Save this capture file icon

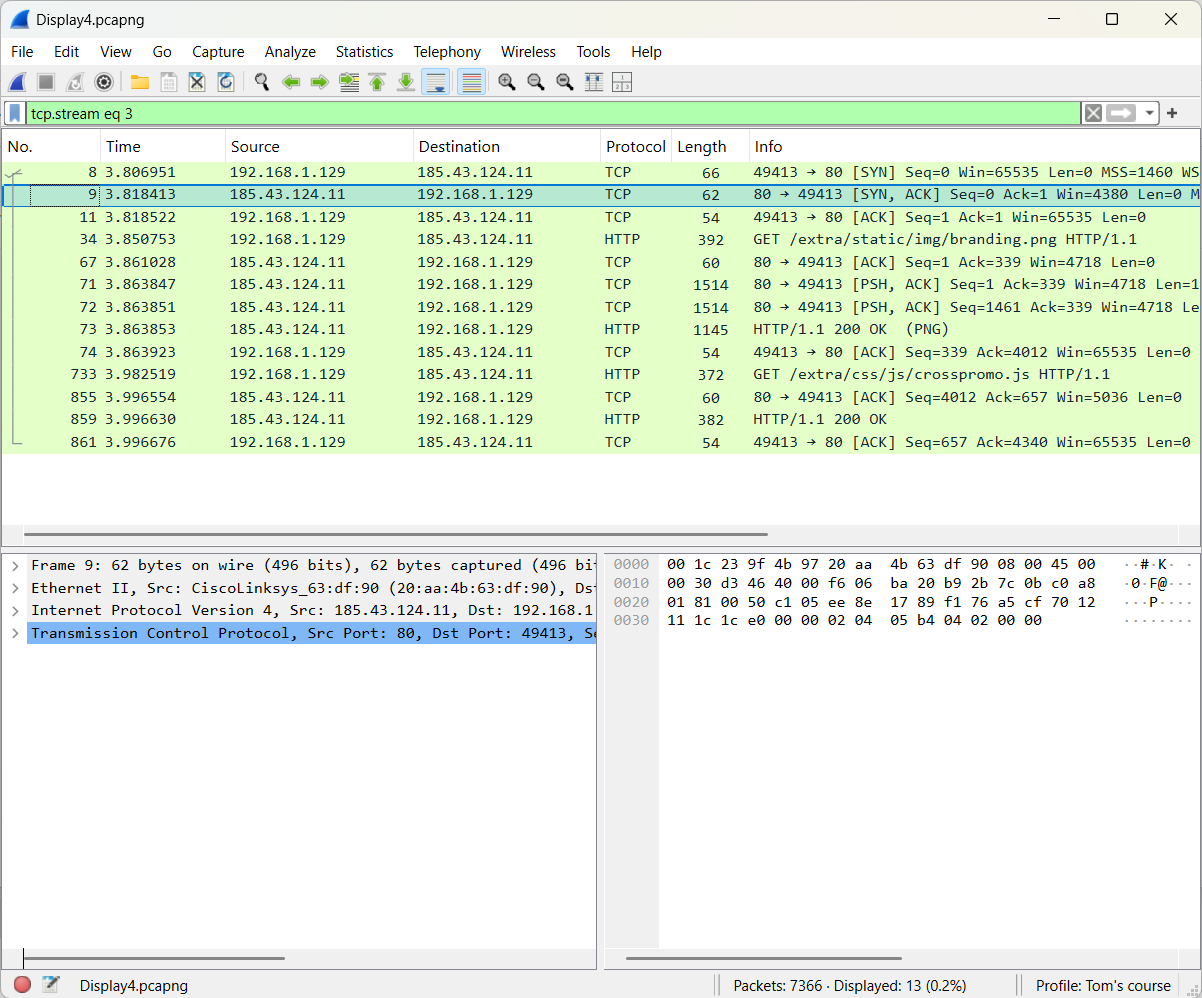coord(169,82)
